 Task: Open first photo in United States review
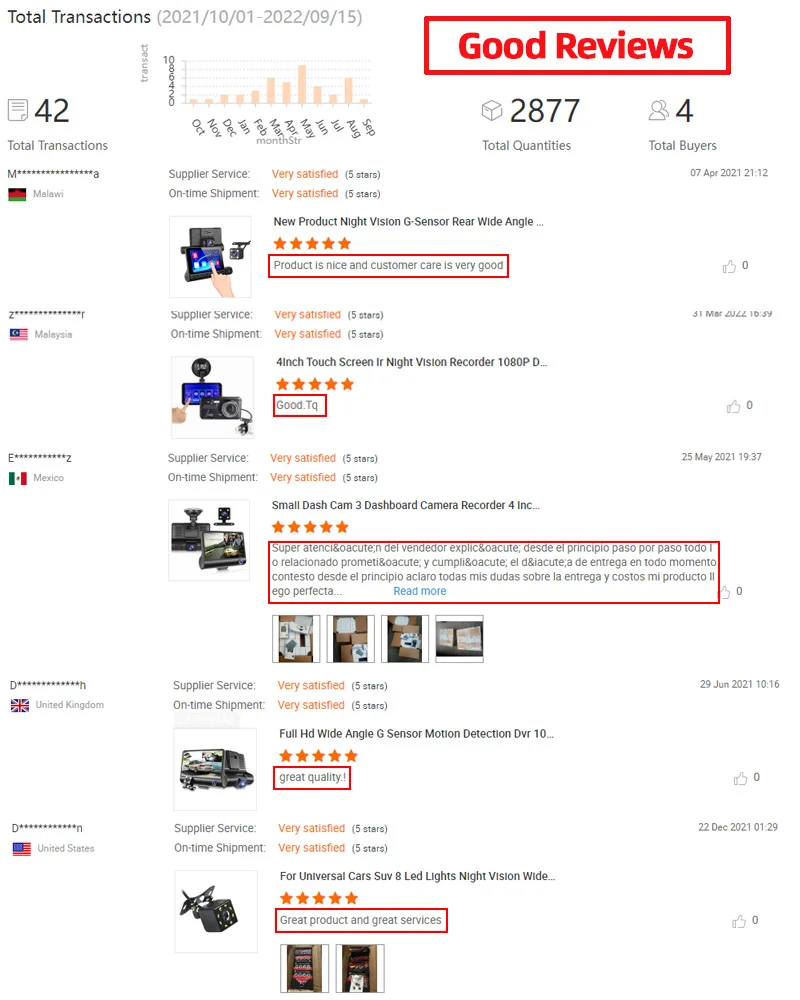tap(304, 969)
